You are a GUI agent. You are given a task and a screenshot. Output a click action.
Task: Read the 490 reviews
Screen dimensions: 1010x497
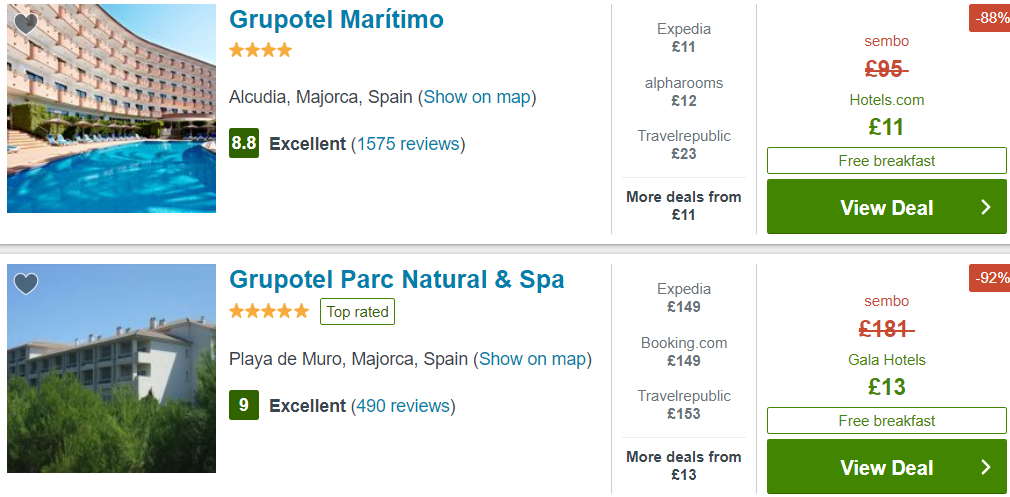[x=403, y=406]
